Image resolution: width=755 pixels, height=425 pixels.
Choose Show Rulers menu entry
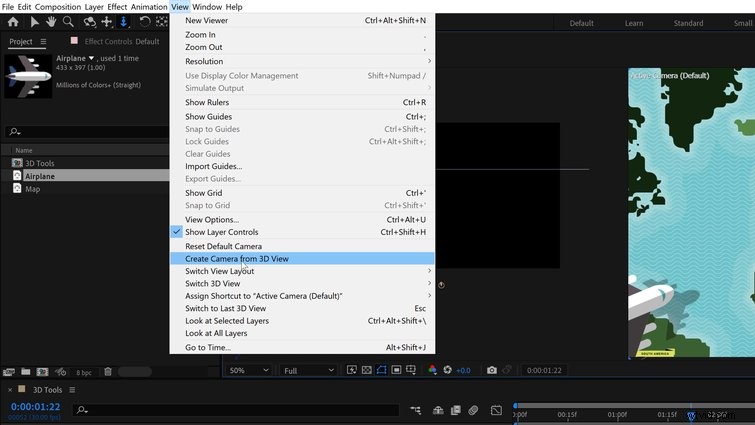[302, 102]
